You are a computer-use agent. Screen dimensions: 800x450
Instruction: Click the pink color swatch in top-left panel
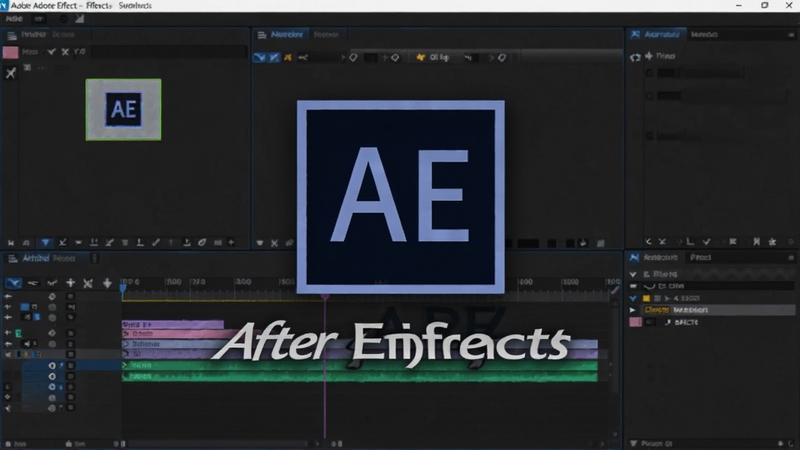pyautogui.click(x=10, y=52)
